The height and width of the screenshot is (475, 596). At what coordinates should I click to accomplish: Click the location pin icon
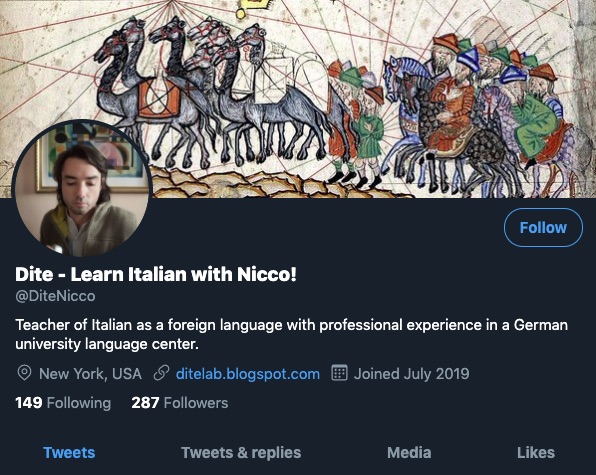(24, 374)
